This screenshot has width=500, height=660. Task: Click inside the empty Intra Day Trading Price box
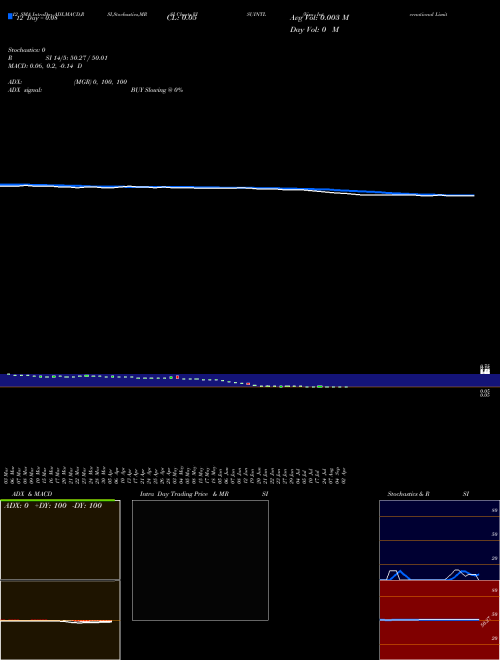[200, 560]
